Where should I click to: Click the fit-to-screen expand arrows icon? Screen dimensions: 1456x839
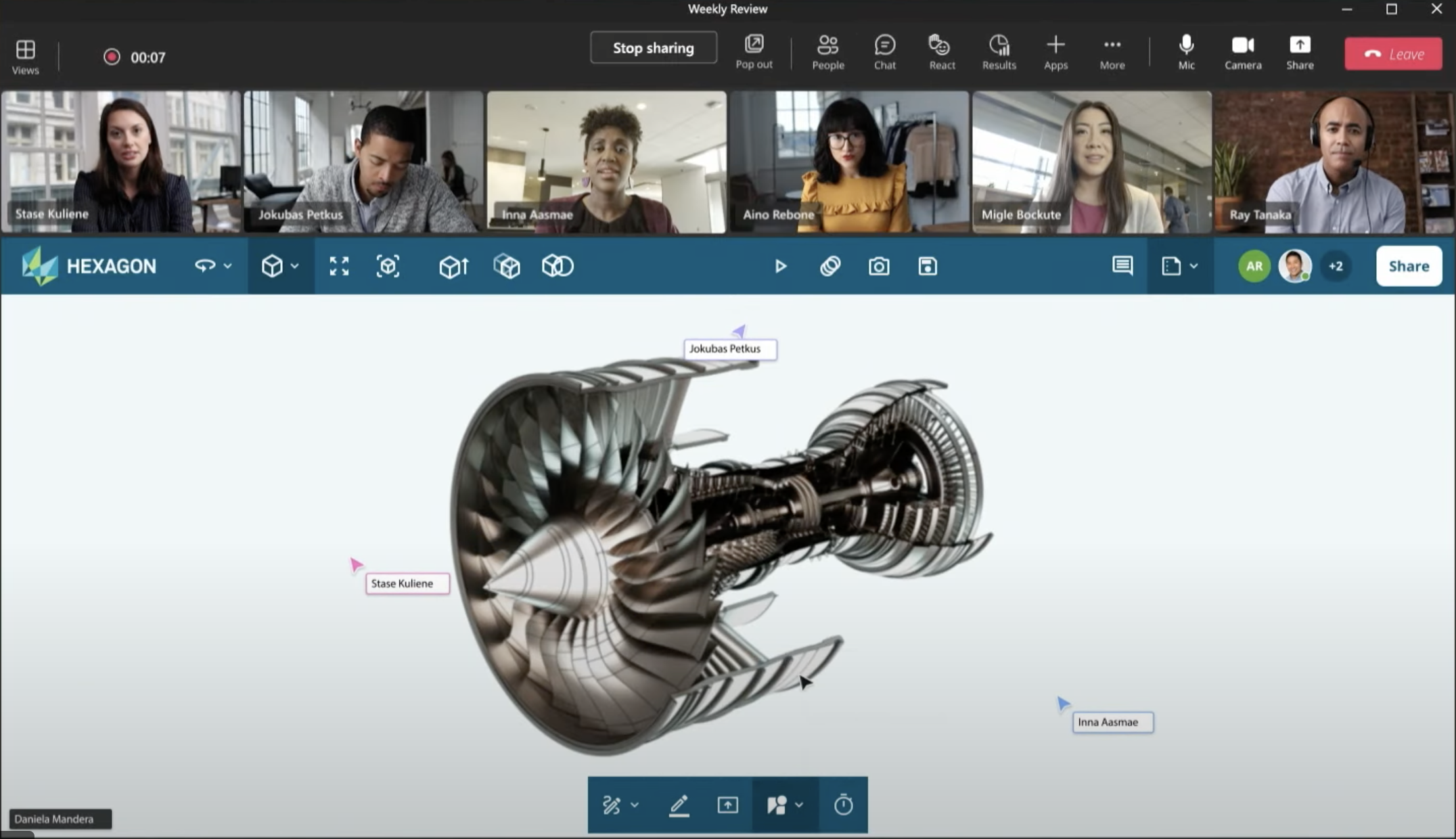[x=339, y=266]
